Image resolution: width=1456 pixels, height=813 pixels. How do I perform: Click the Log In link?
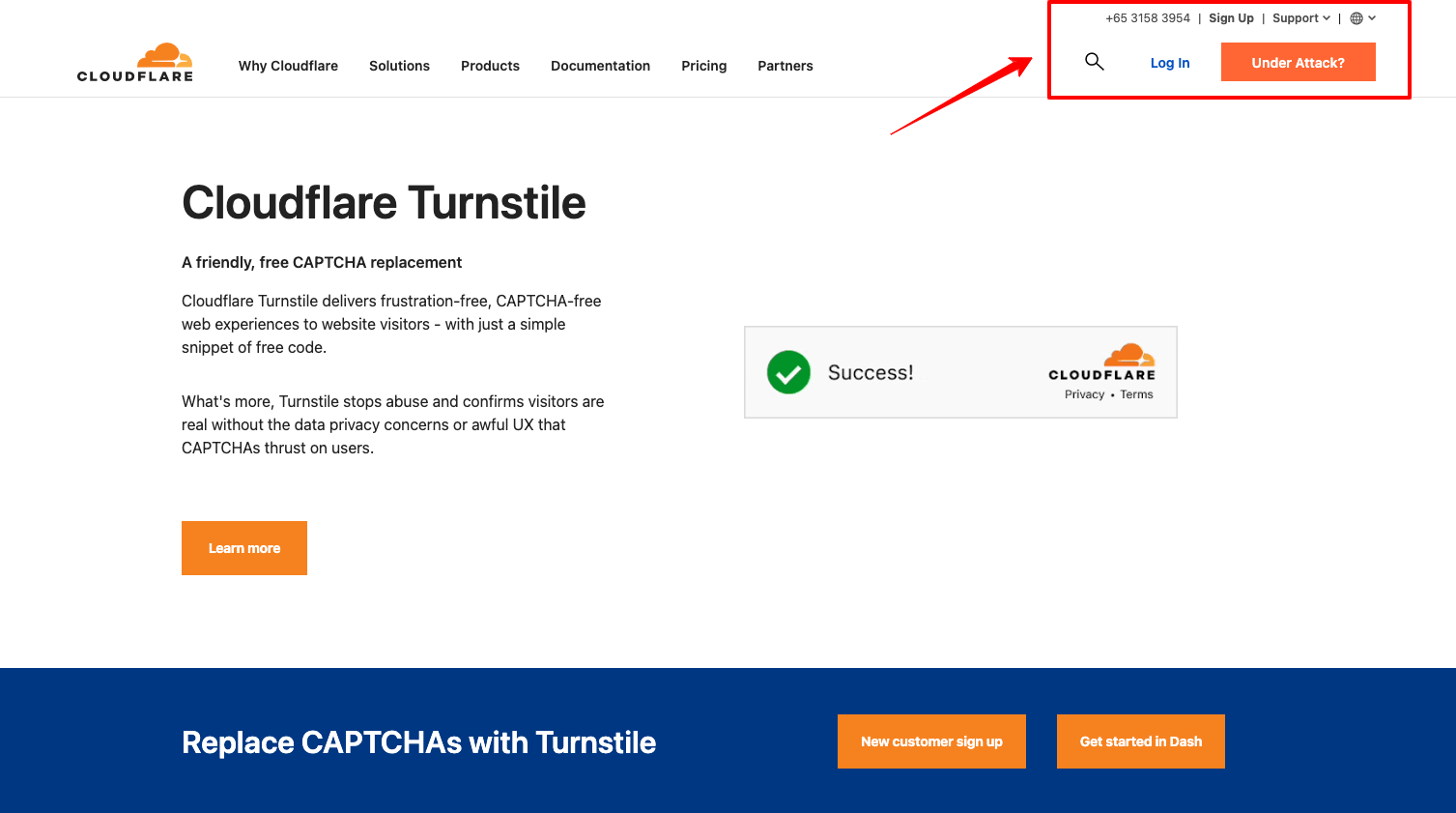point(1169,63)
